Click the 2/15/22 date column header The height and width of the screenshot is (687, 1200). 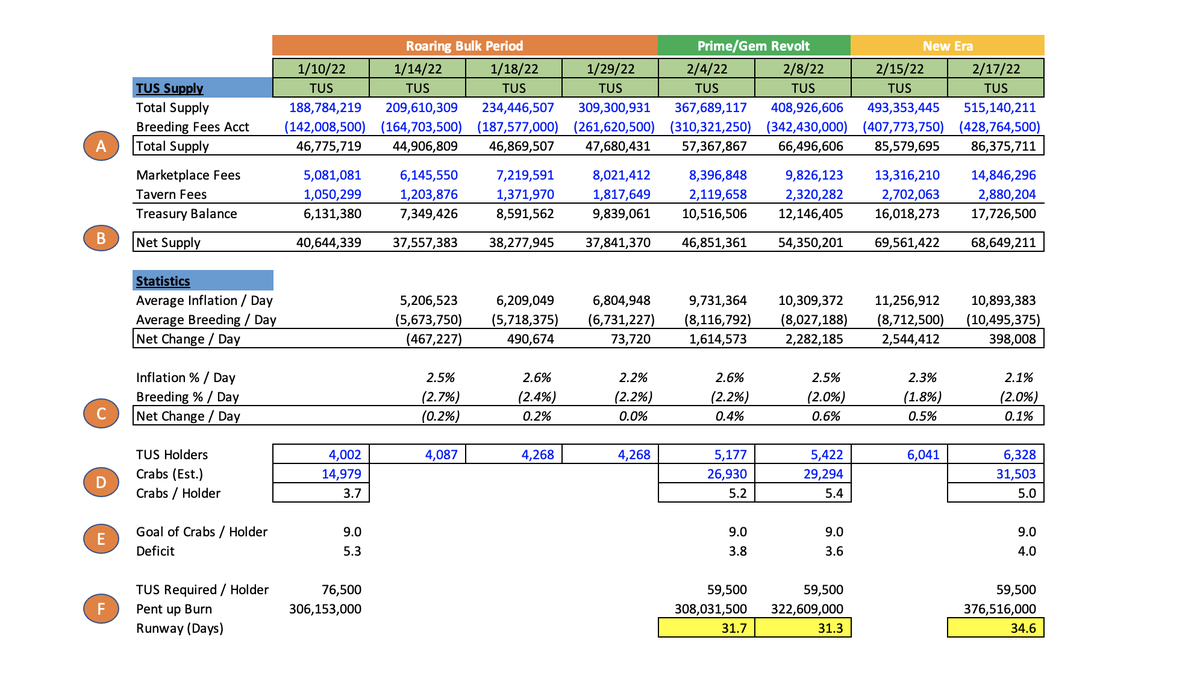coord(899,69)
